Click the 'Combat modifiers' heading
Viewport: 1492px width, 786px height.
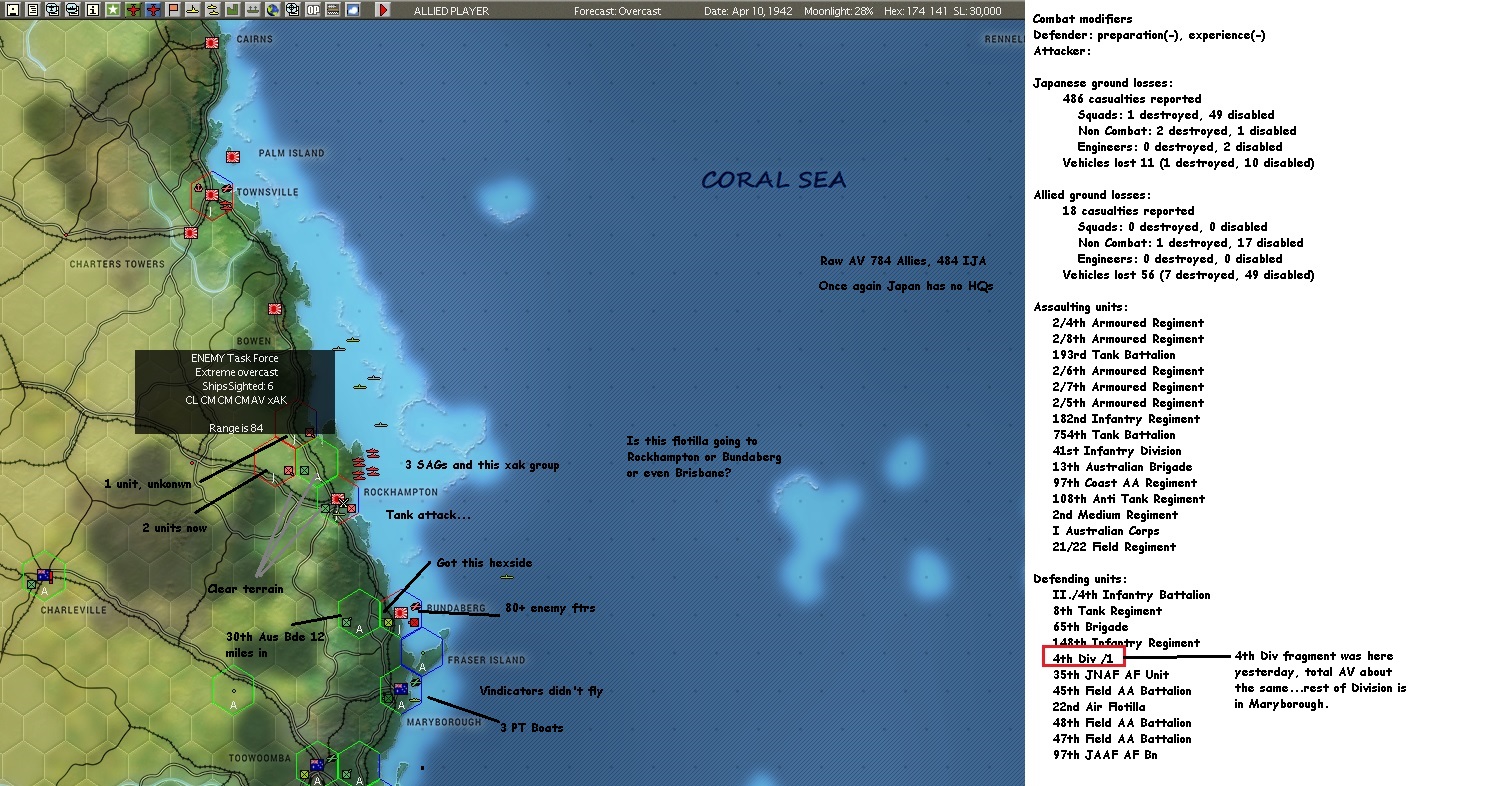tap(1083, 19)
